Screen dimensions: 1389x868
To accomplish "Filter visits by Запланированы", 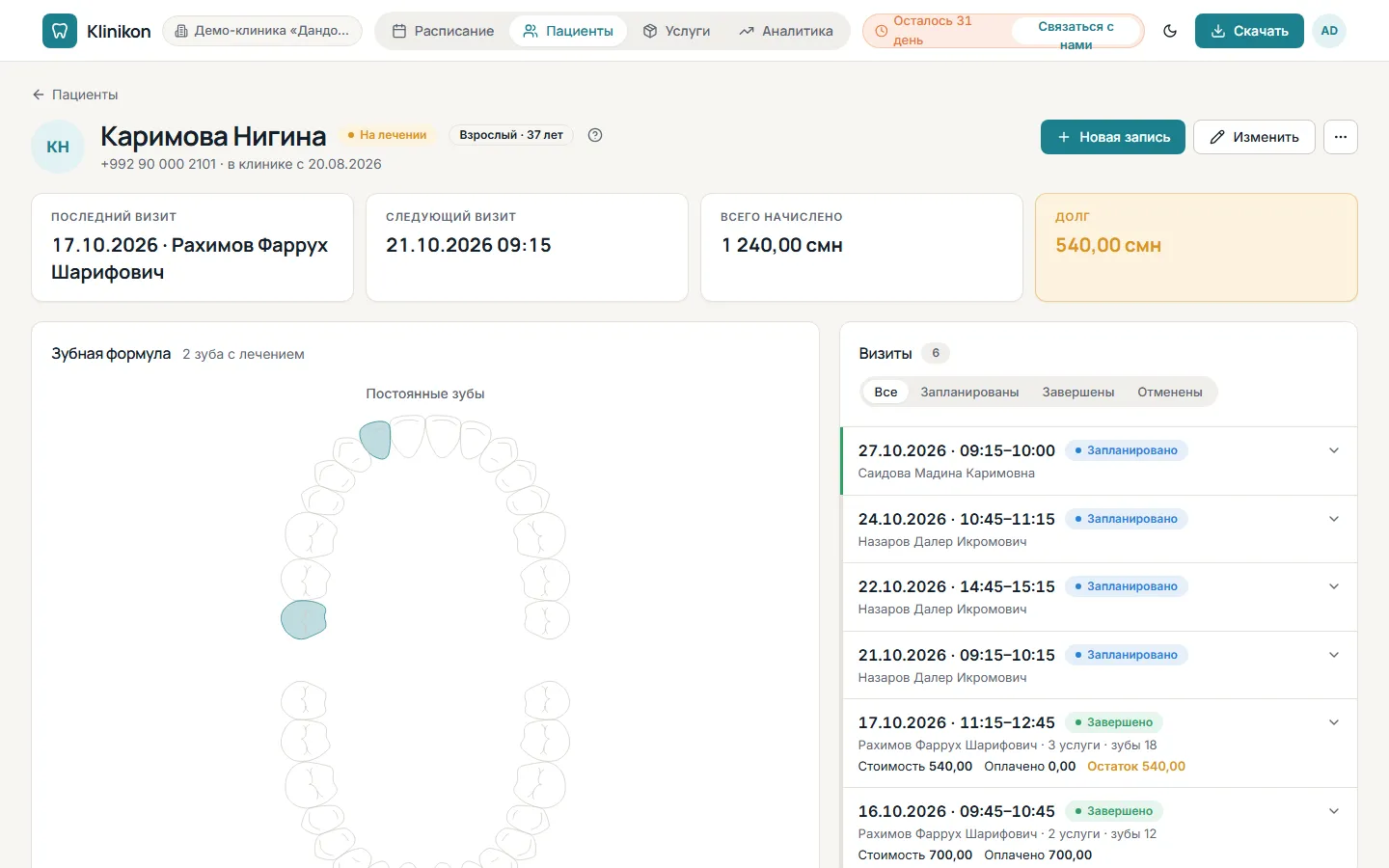I will pyautogui.click(x=969, y=393).
